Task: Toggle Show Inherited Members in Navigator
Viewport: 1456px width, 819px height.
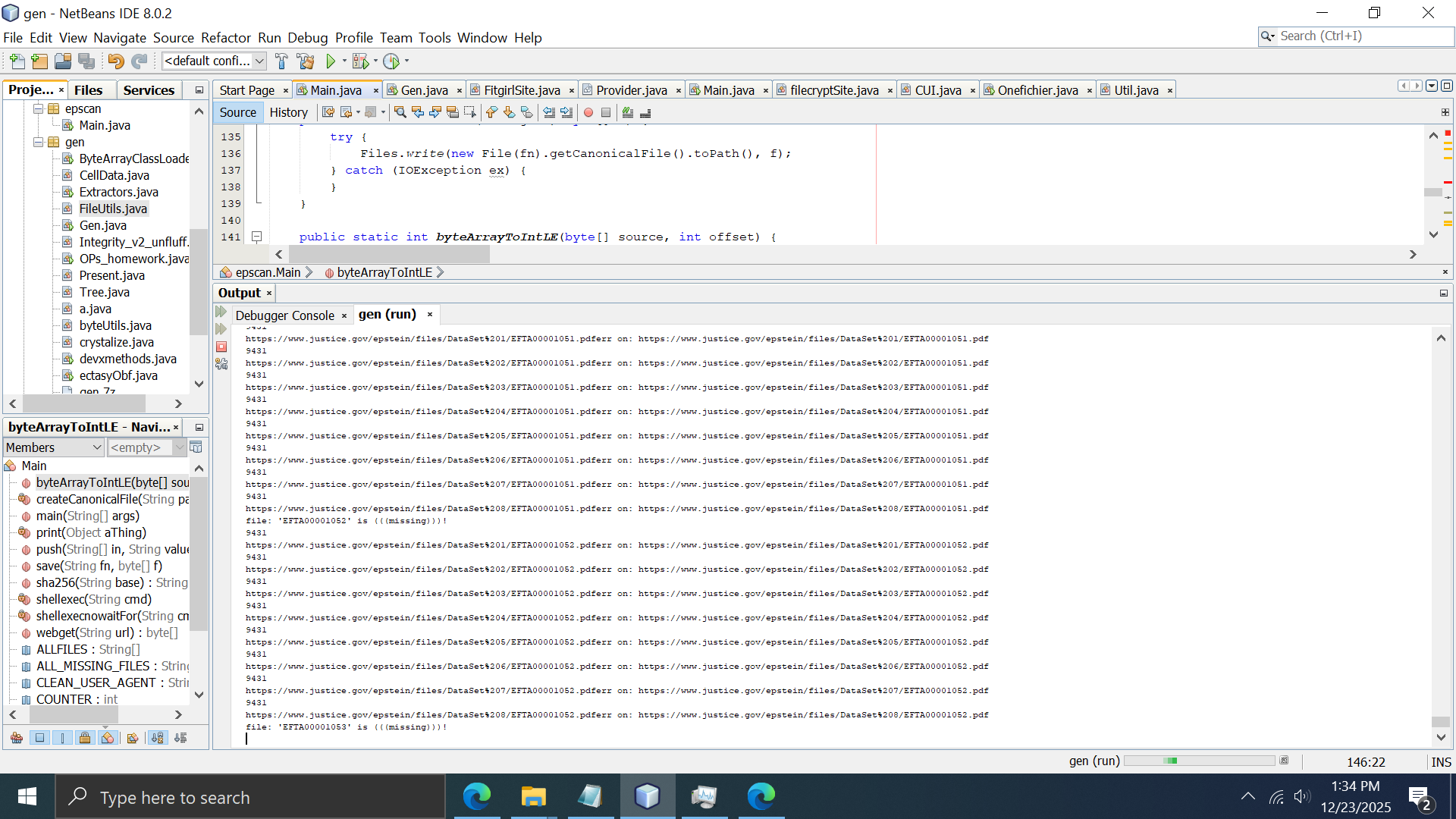Action: (x=17, y=738)
